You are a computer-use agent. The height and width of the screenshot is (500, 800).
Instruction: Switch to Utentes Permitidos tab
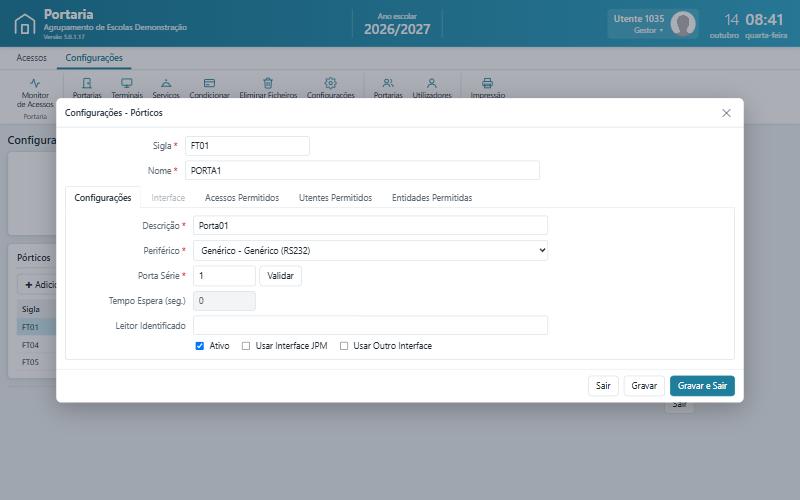click(335, 197)
